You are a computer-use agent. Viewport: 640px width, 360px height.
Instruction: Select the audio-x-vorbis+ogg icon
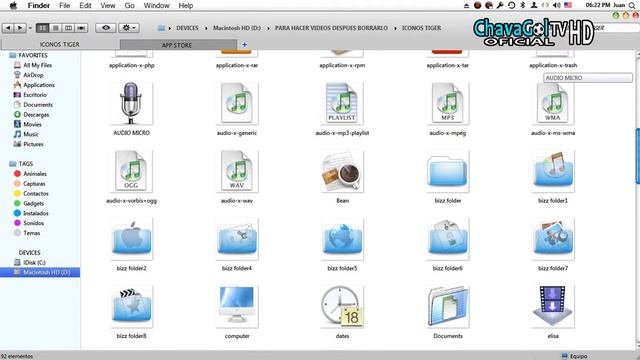coord(131,171)
